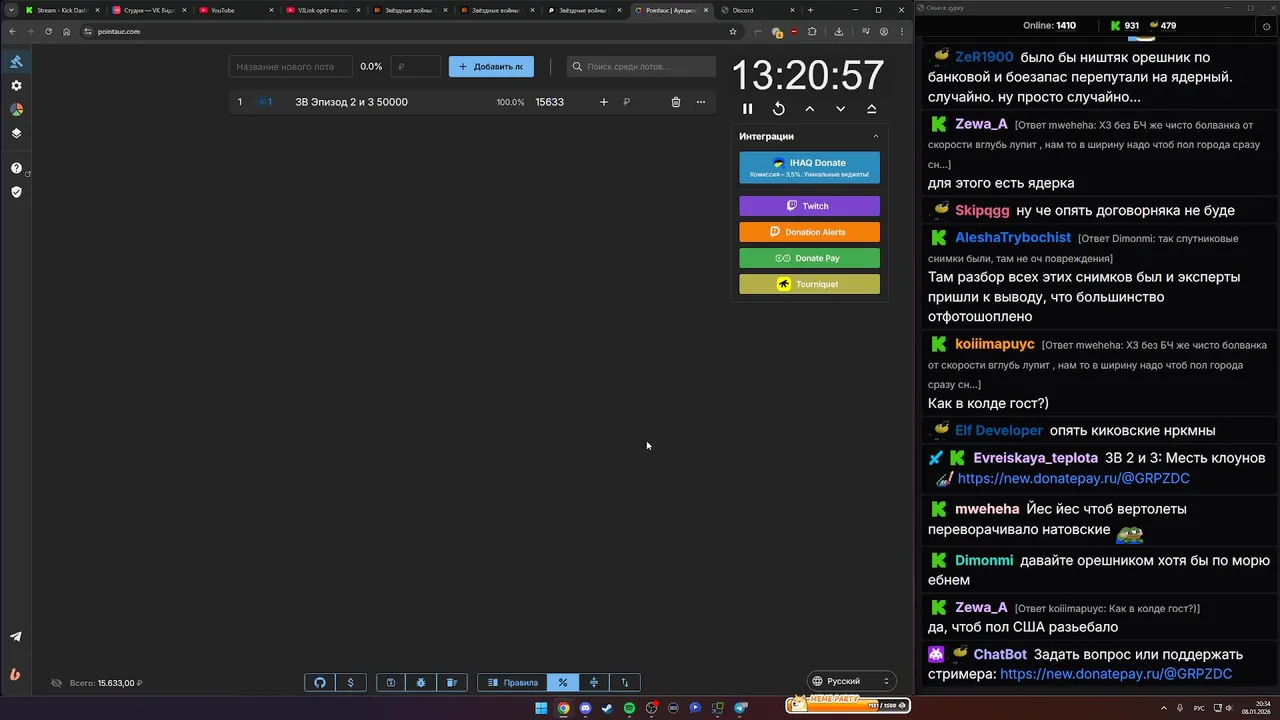Connect the Donation Alerts integration
Image resolution: width=1280 pixels, height=720 pixels.
[809, 232]
